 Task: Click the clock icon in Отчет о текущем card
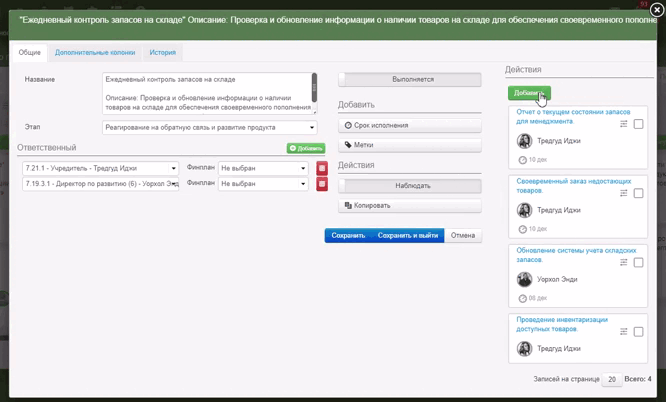point(522,160)
